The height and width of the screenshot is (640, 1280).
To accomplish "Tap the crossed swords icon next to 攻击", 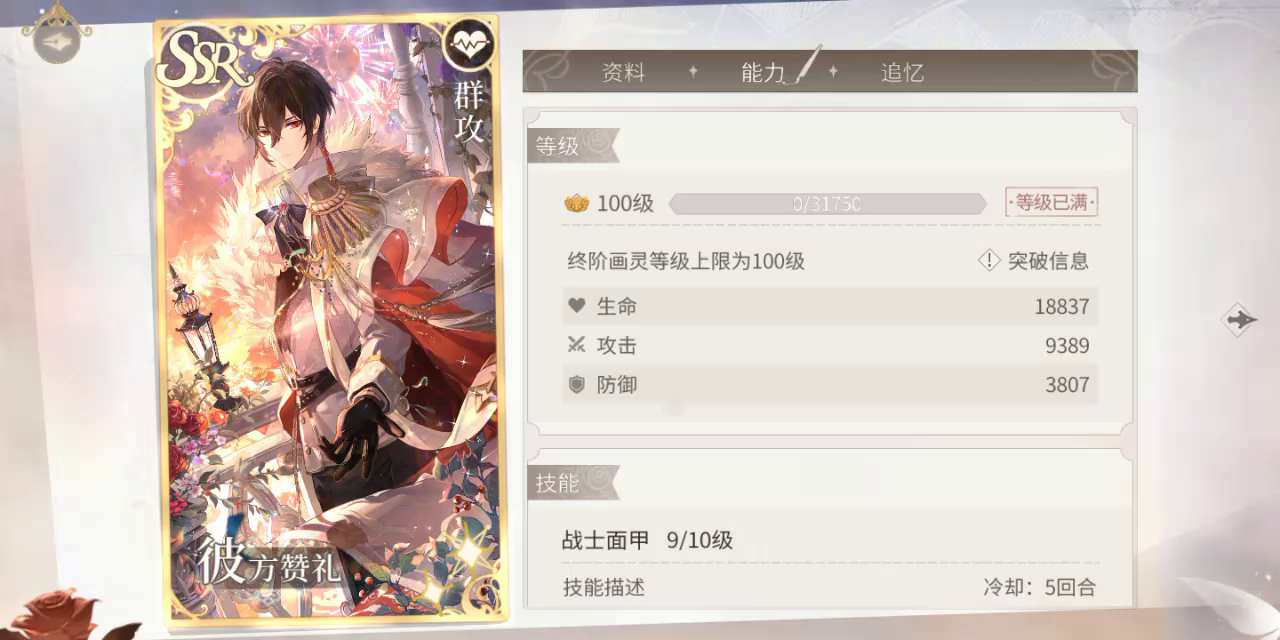I will pyautogui.click(x=576, y=345).
